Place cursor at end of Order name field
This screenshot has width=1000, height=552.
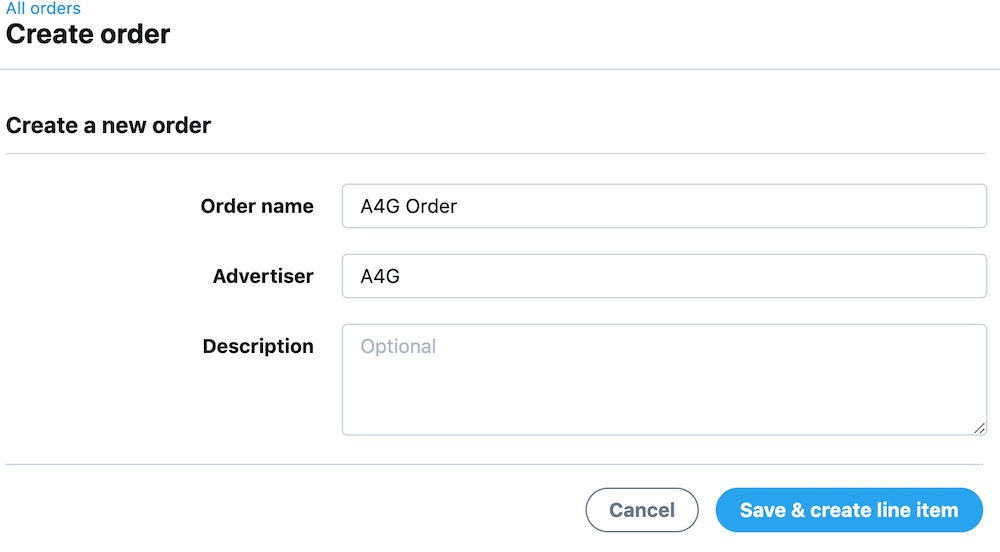(x=900, y=206)
